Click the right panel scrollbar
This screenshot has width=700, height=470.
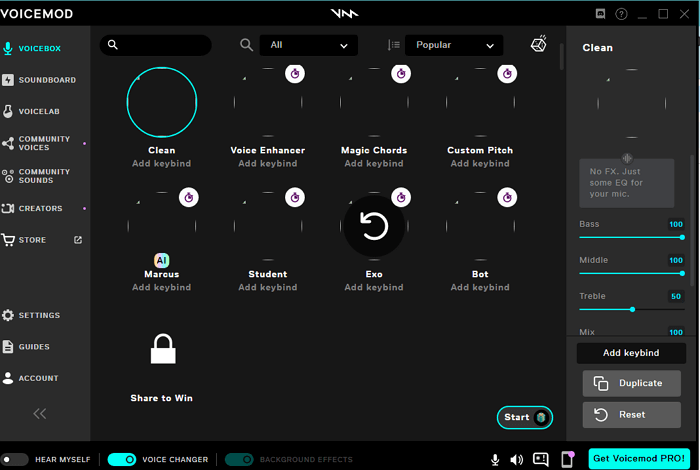coord(692,220)
